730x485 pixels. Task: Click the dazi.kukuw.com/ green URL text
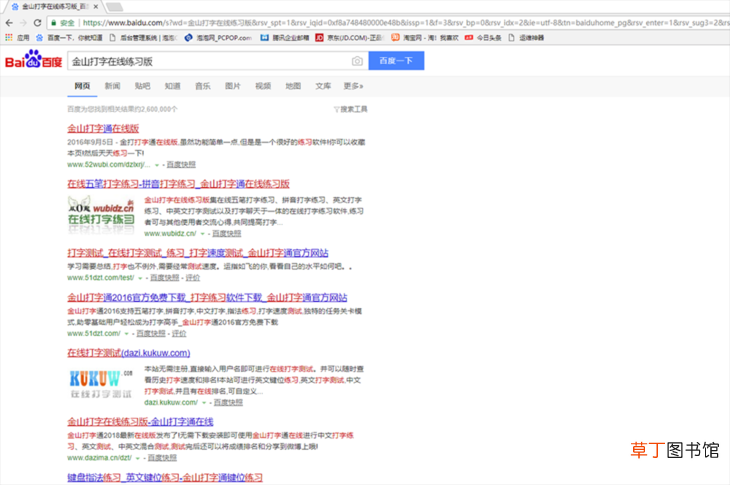171,403
